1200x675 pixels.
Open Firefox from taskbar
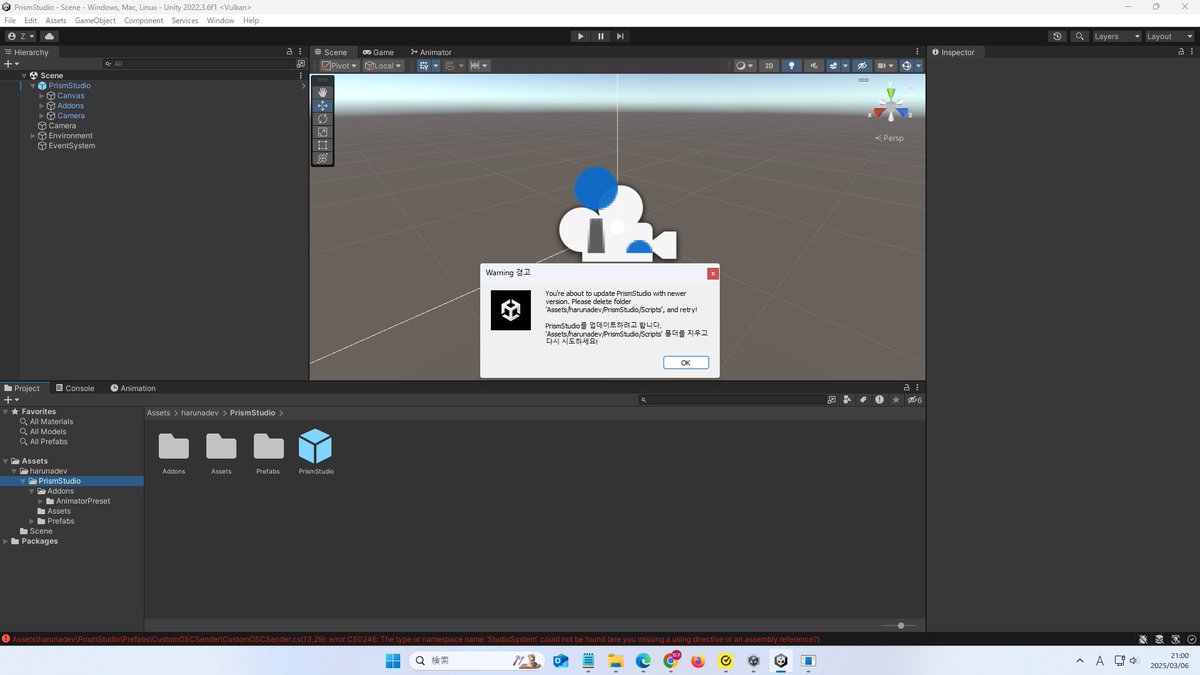pos(698,660)
